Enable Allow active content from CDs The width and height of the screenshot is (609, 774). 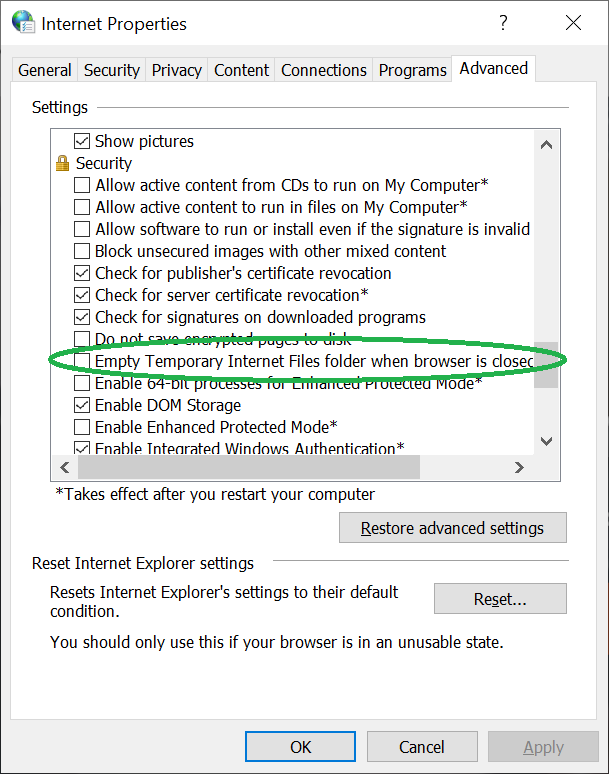pyautogui.click(x=82, y=185)
